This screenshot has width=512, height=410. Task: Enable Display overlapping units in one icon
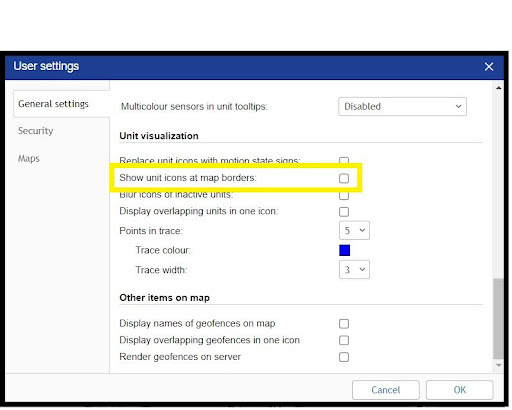(344, 212)
